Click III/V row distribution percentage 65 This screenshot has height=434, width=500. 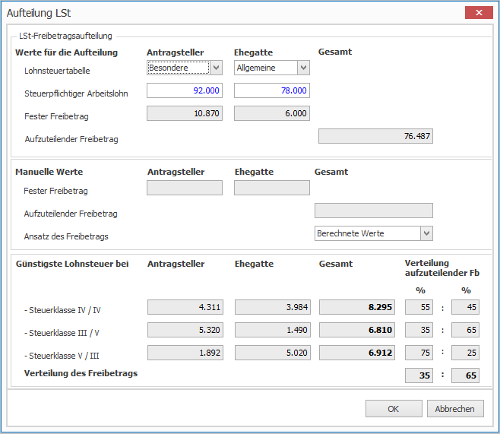click(x=465, y=330)
